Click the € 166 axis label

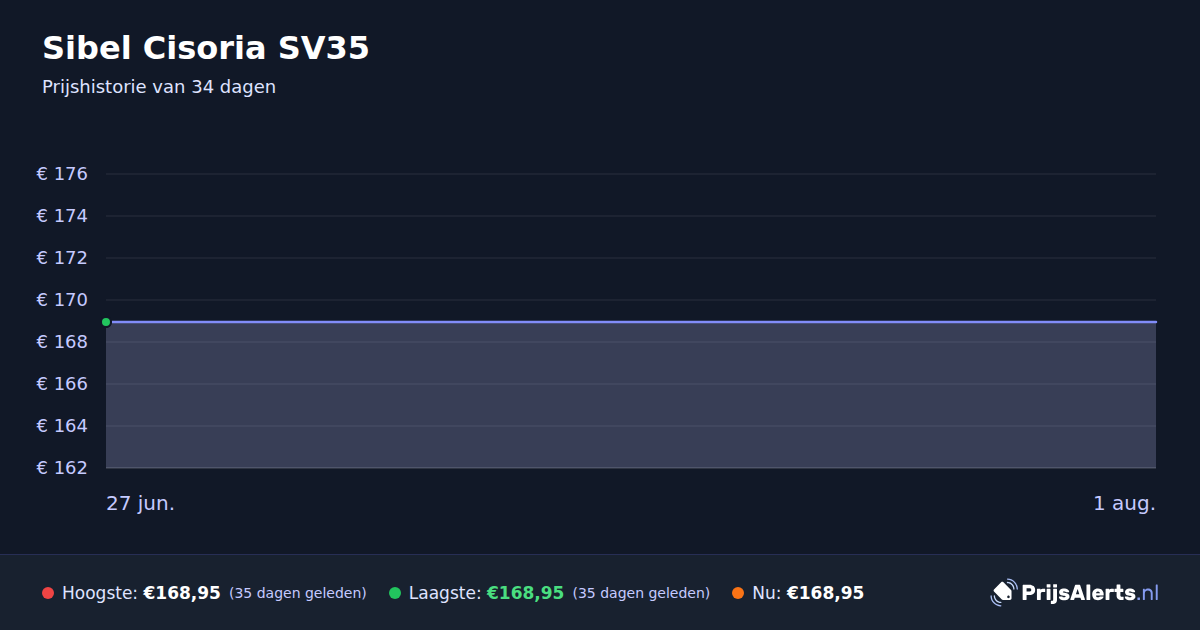tap(62, 384)
